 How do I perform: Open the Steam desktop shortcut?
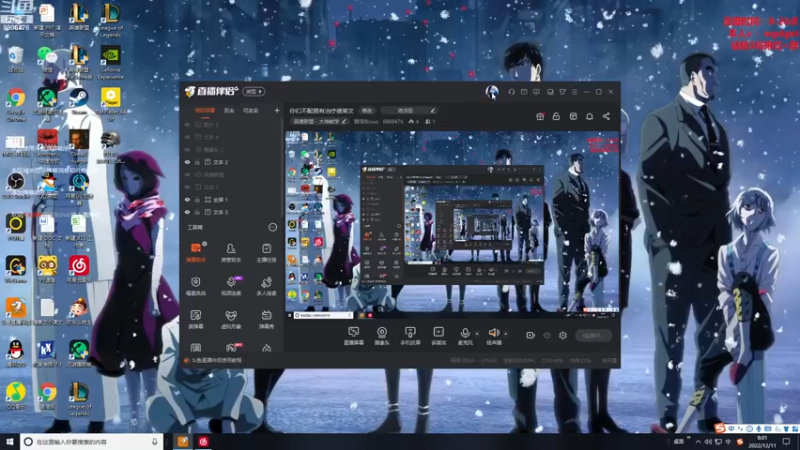pos(79,102)
